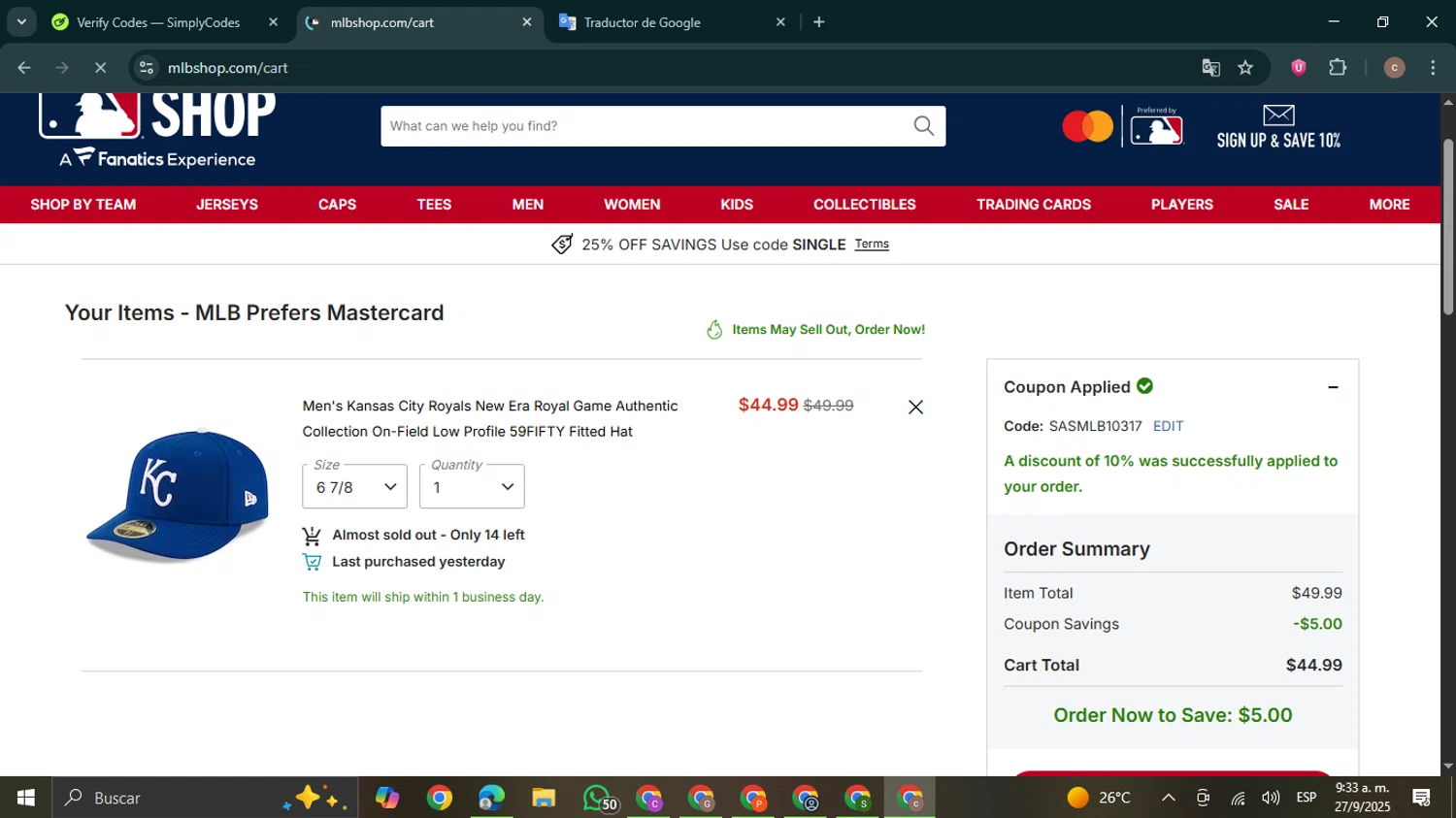This screenshot has height=818, width=1456.
Task: Open the Terms link for 25% off
Action: tap(872, 245)
